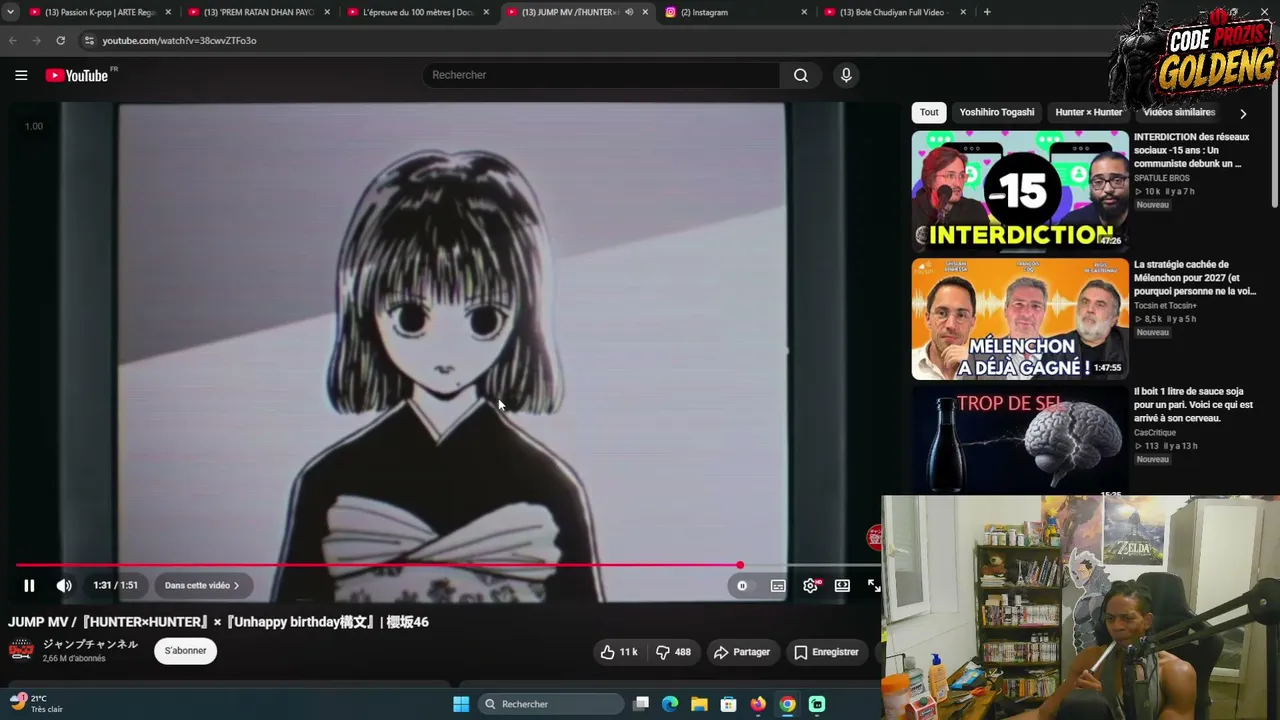The height and width of the screenshot is (720, 1280).
Task: Open player settings gear
Action: [810, 586]
